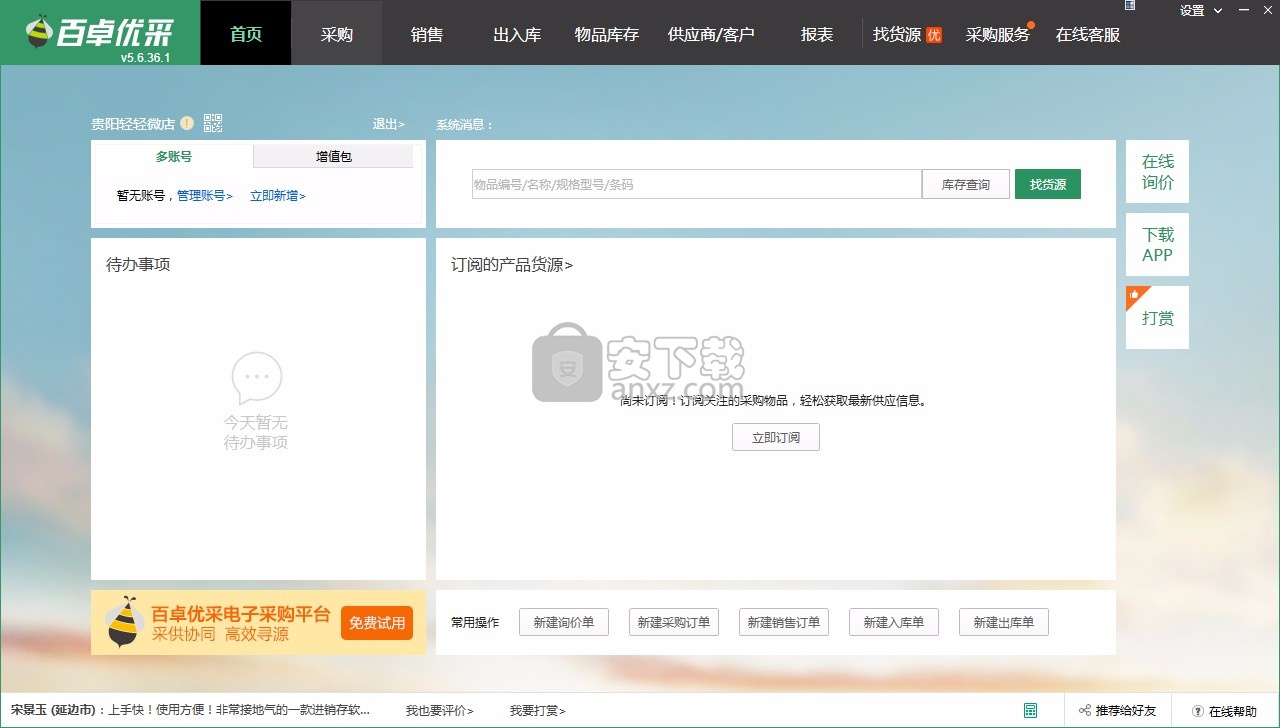
Task: Click the 库存查询 button
Action: 966,184
